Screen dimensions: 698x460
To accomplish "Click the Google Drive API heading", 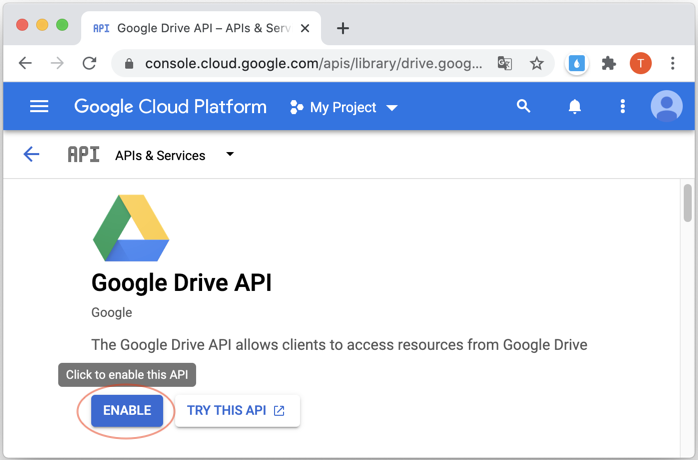I will [x=181, y=283].
